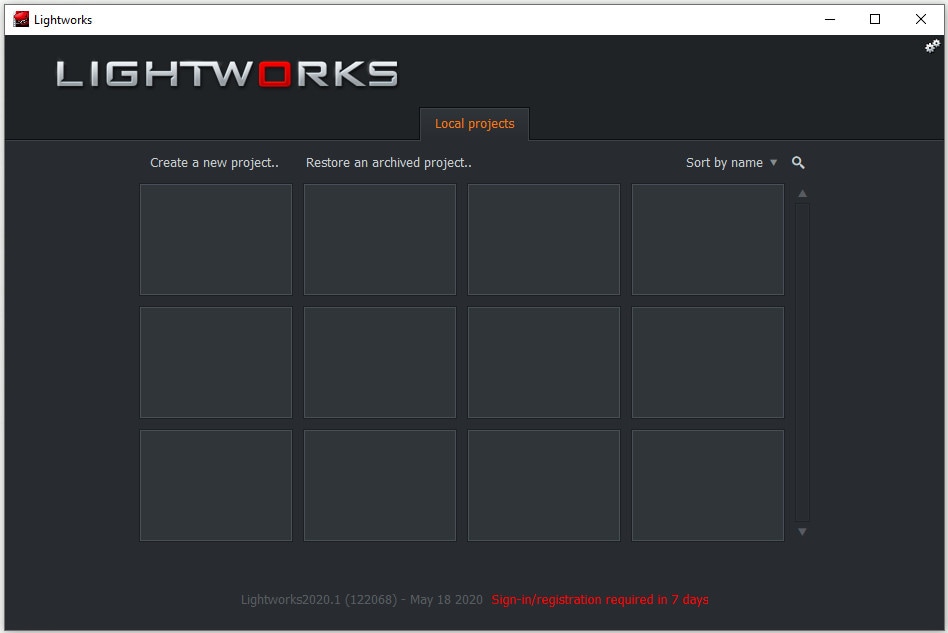The width and height of the screenshot is (948, 633).
Task: Open the system settings gears icon
Action: 932,47
